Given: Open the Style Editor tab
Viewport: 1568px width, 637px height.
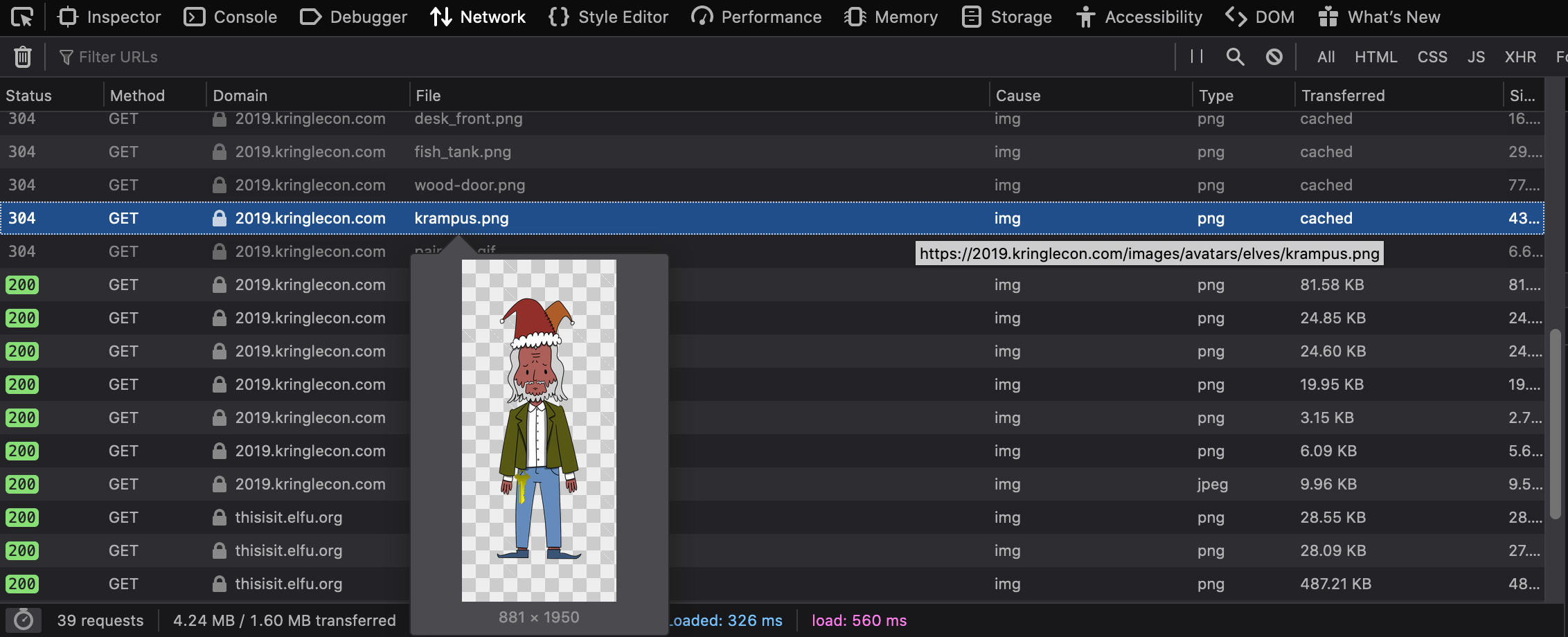Looking at the screenshot, I should [609, 17].
